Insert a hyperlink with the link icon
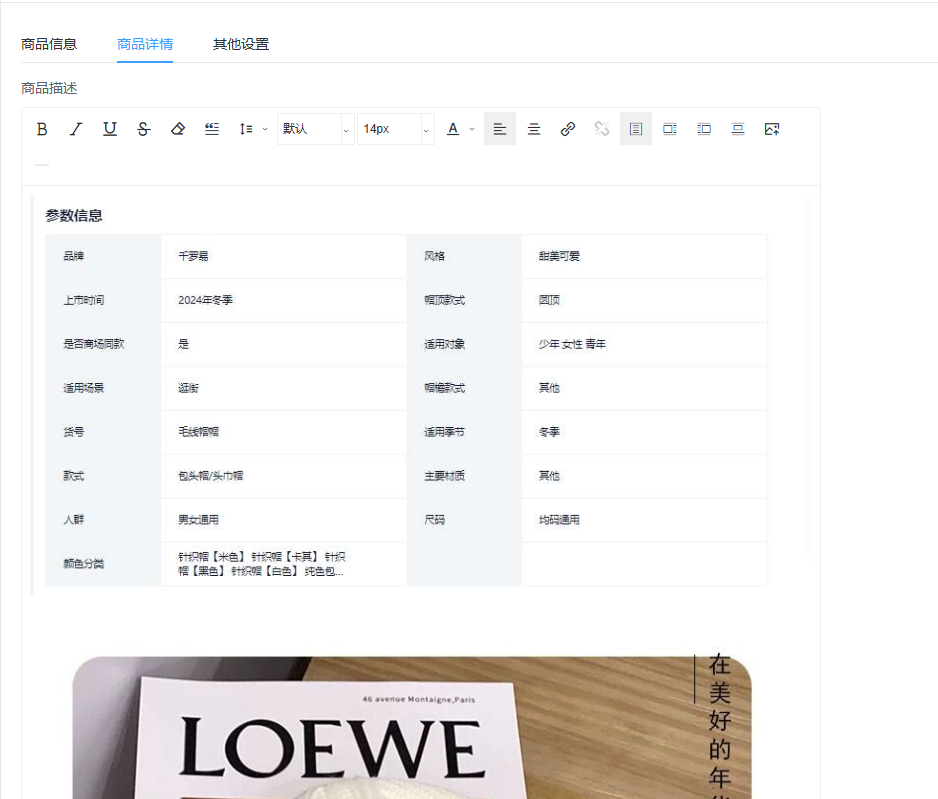 568,129
